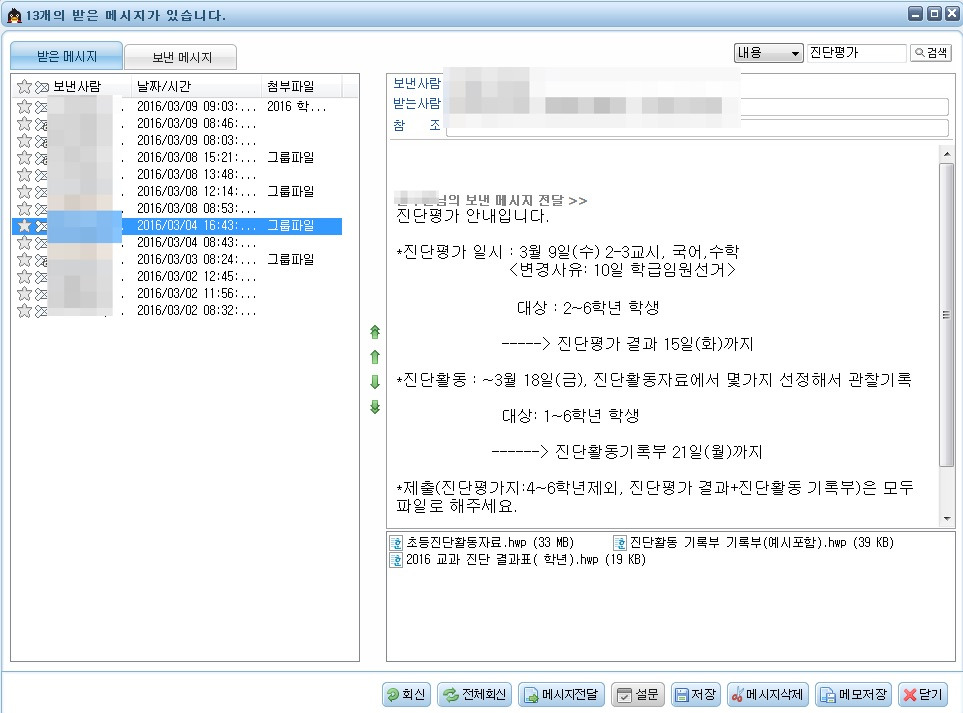Toggle star on the 2016/03/02 08:32 message
Screen dimensions: 963x713
(x=25, y=311)
